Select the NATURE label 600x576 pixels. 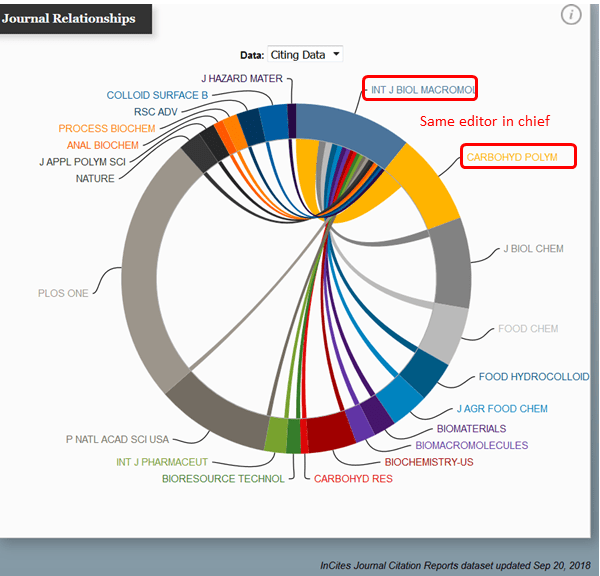[95, 179]
